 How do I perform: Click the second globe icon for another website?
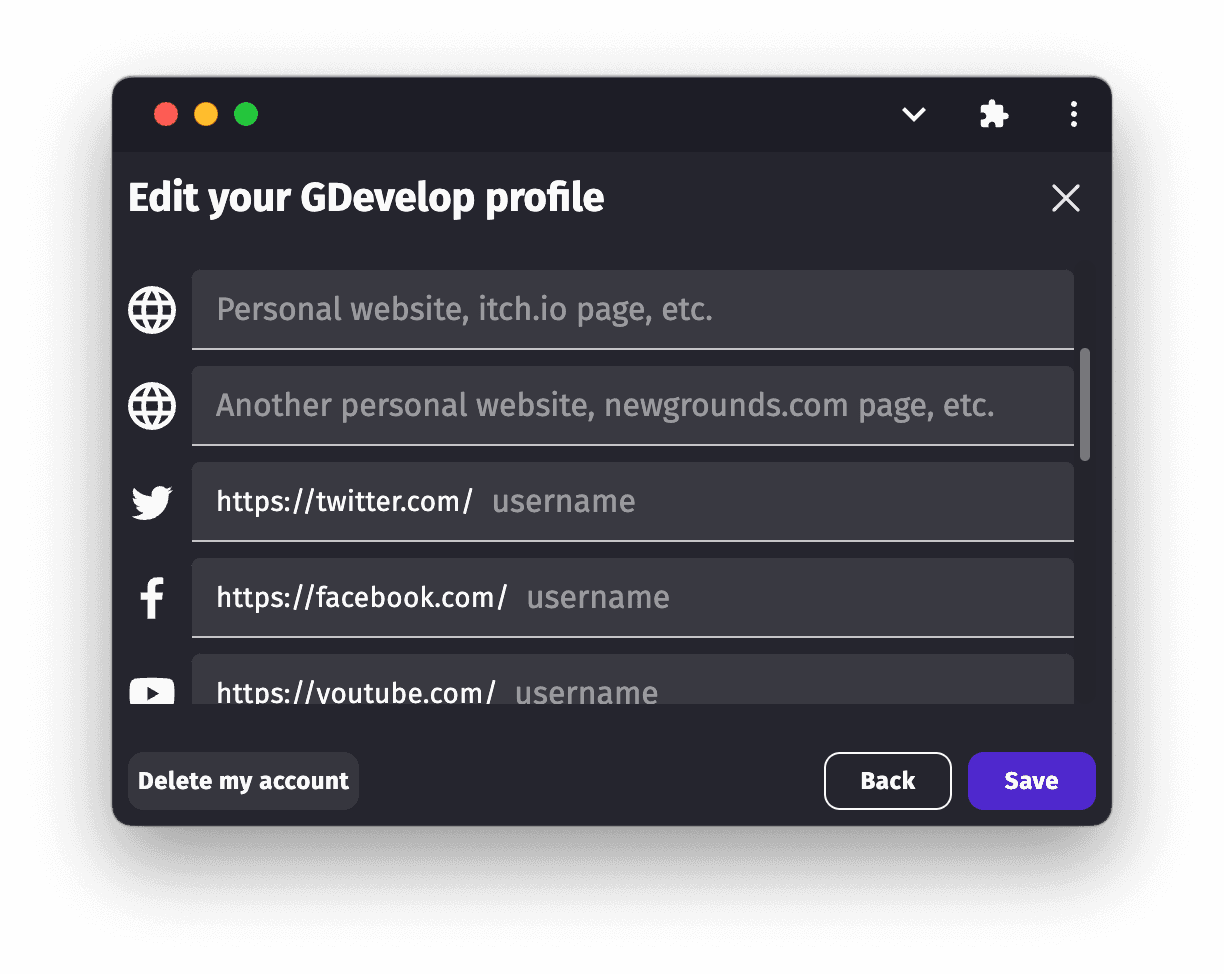(x=151, y=406)
